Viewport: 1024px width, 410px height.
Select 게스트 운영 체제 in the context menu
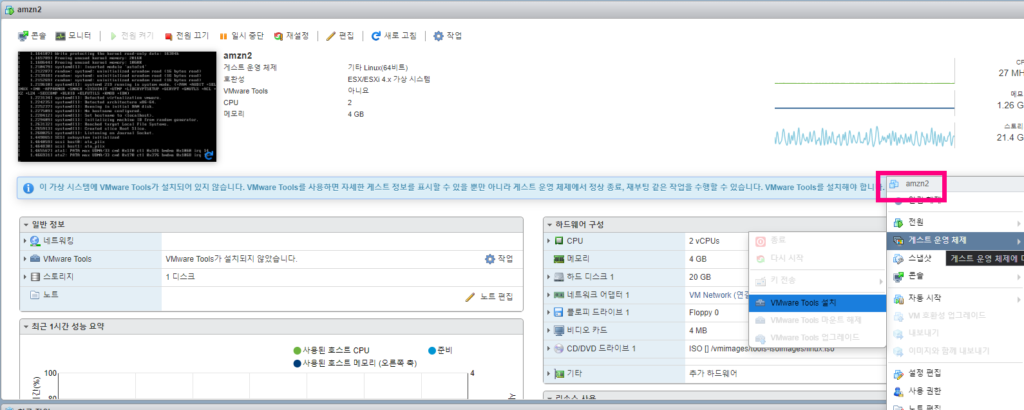955,240
